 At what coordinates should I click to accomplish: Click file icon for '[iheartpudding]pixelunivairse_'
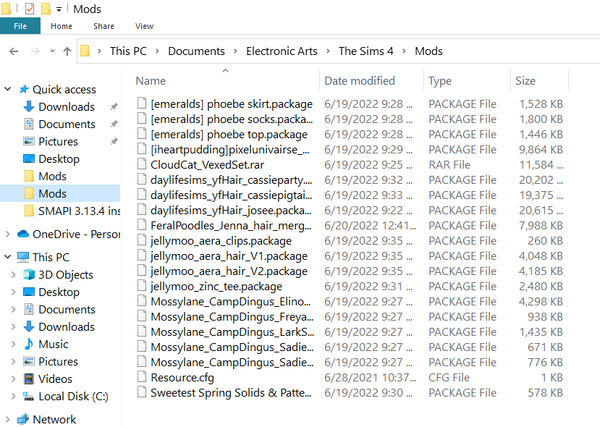click(142, 148)
